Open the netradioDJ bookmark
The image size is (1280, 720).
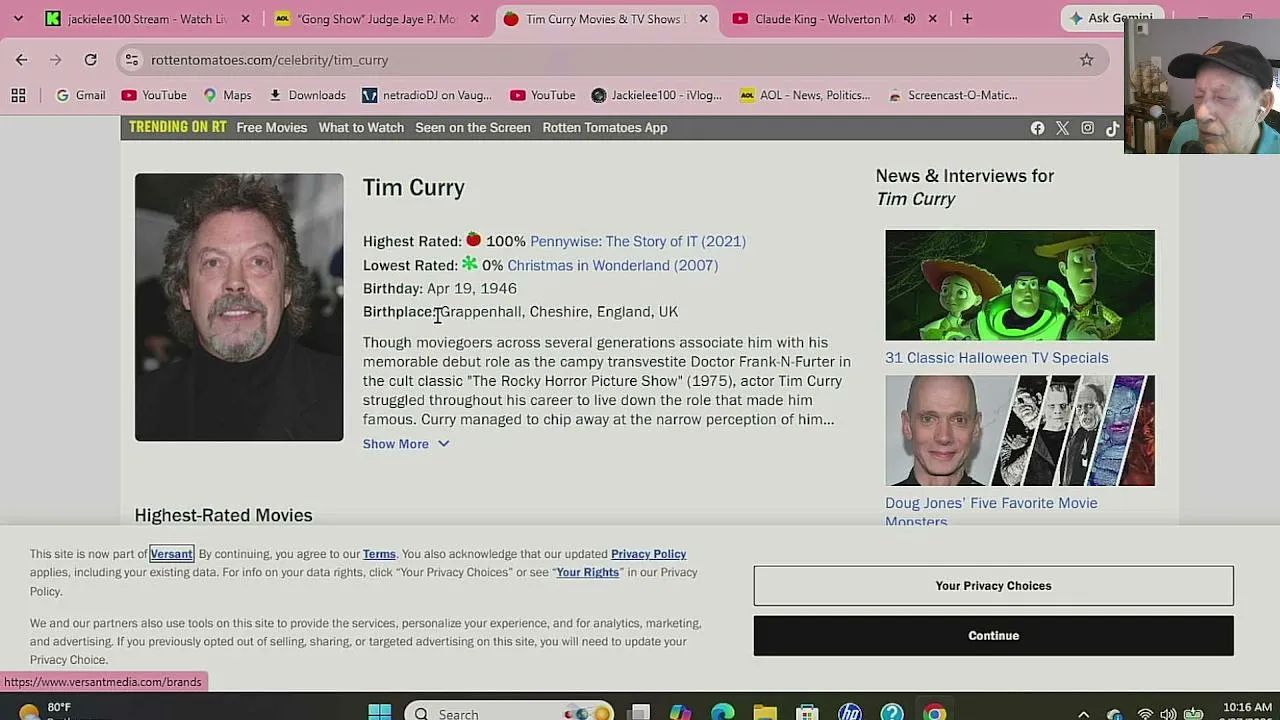click(427, 95)
